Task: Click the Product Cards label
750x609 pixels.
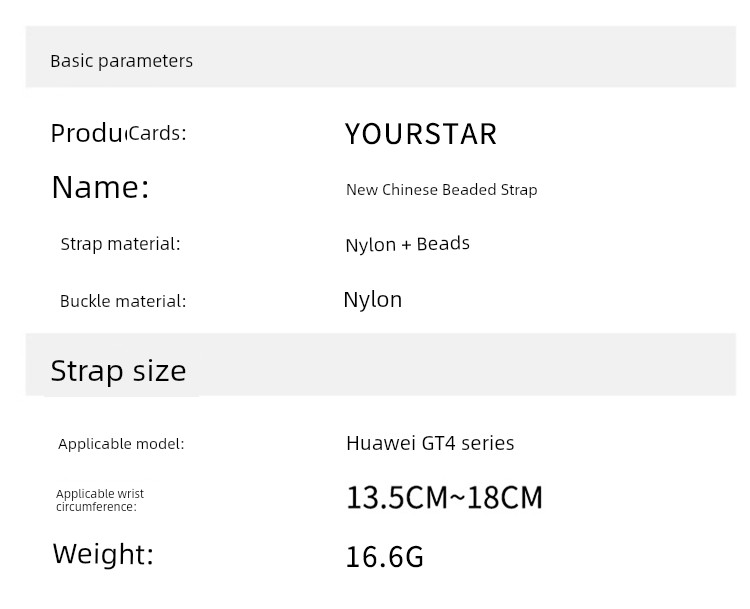Action: click(118, 133)
